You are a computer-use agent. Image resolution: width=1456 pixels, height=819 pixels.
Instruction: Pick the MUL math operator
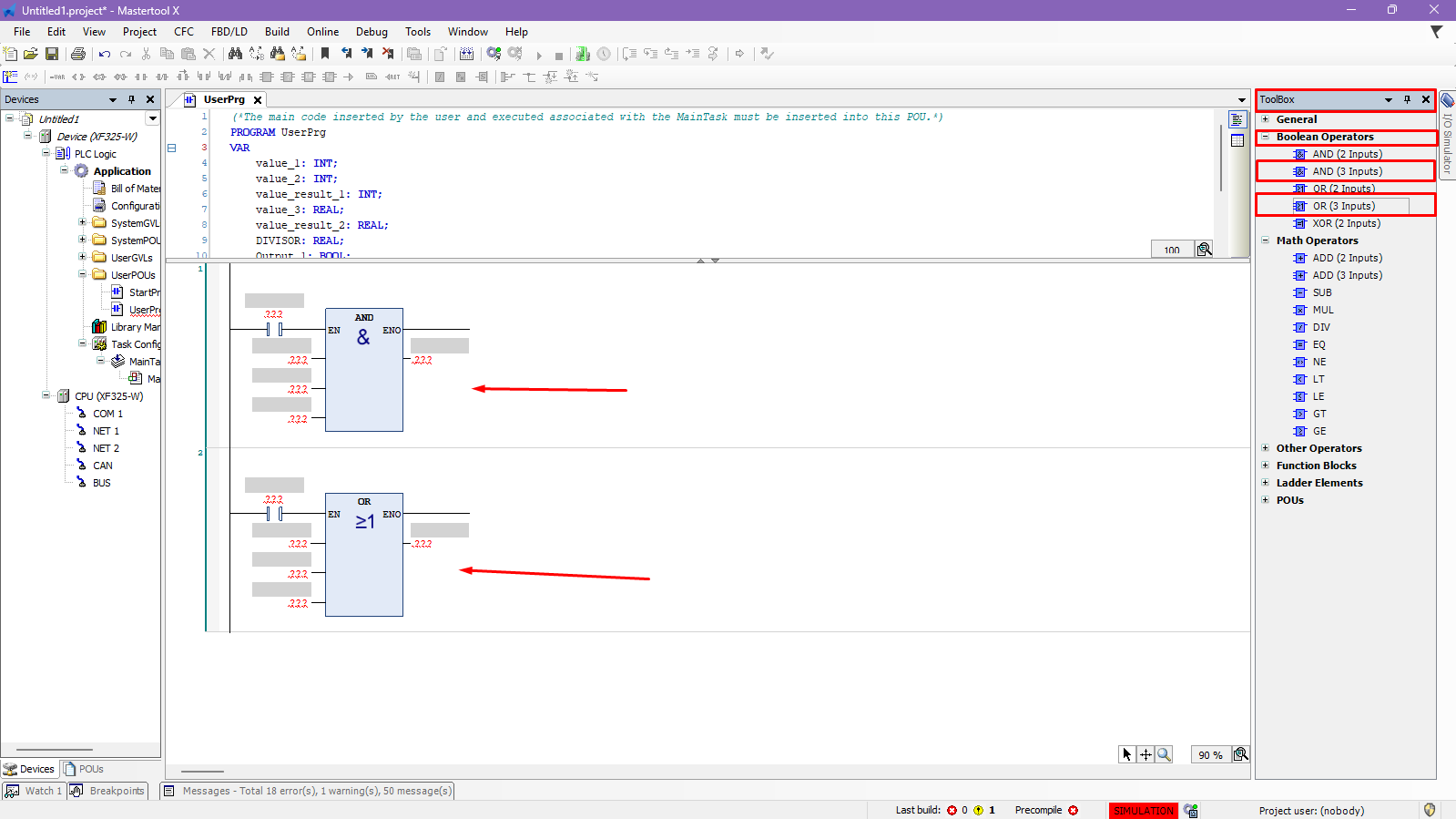click(x=1322, y=310)
